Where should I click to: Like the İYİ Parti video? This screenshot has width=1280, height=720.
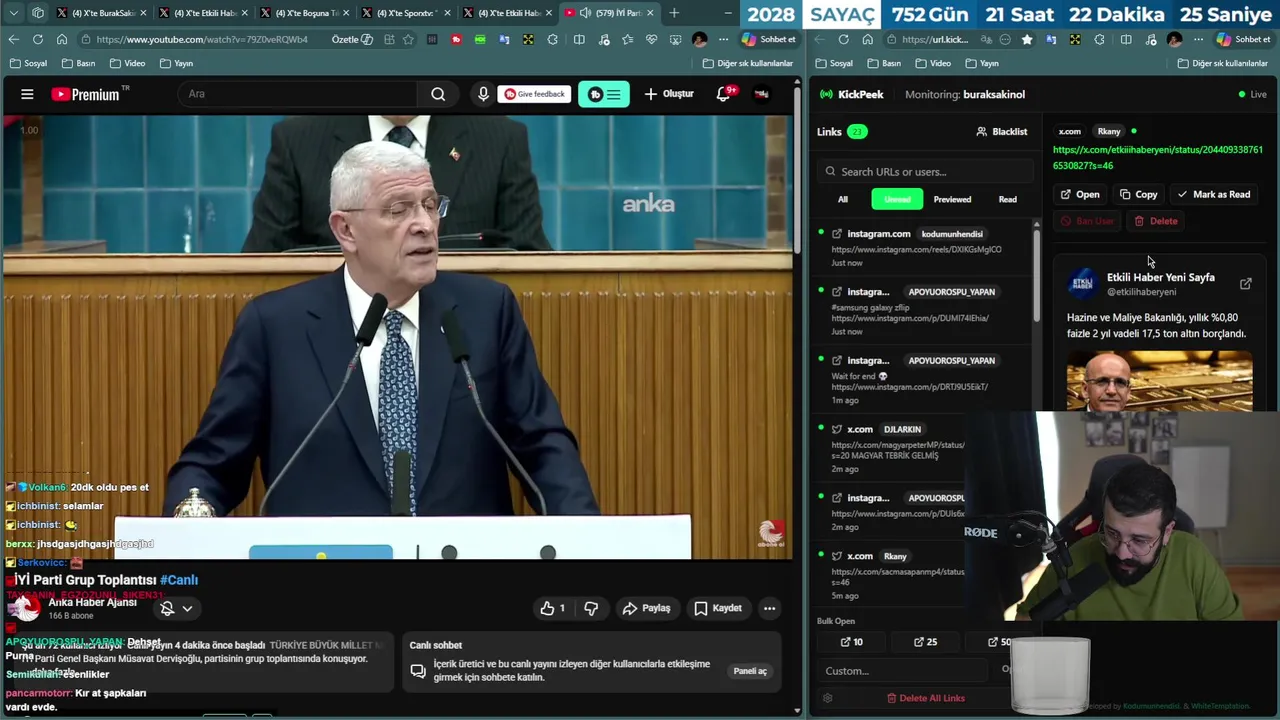pyautogui.click(x=553, y=608)
